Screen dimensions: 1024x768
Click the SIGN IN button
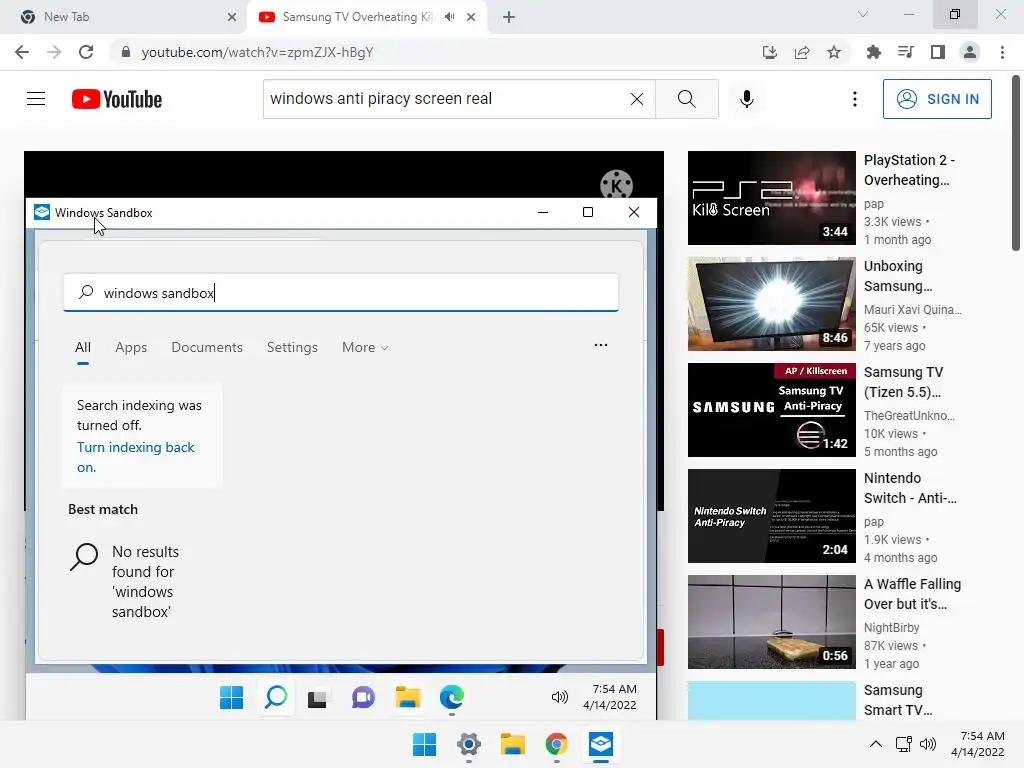click(x=937, y=99)
